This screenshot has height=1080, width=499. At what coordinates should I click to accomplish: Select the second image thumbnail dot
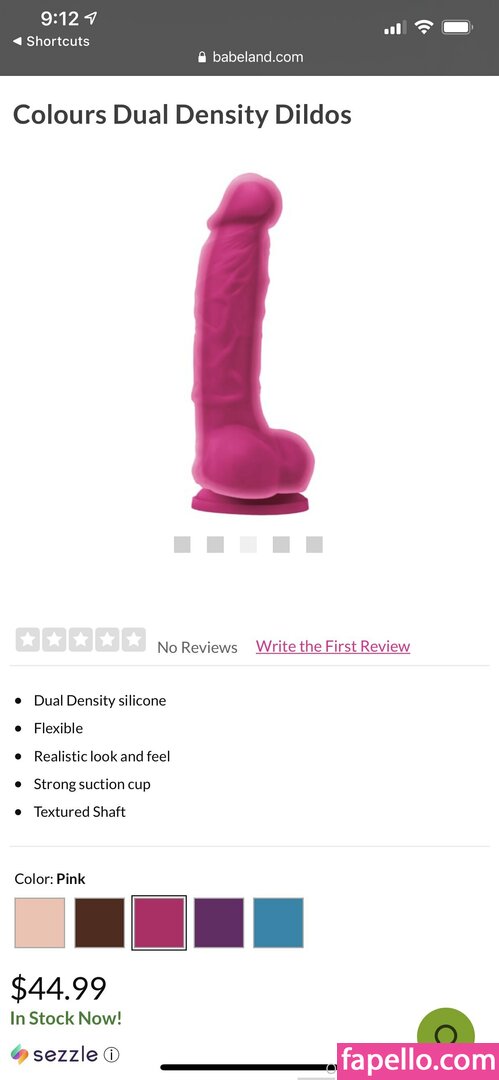tap(215, 545)
